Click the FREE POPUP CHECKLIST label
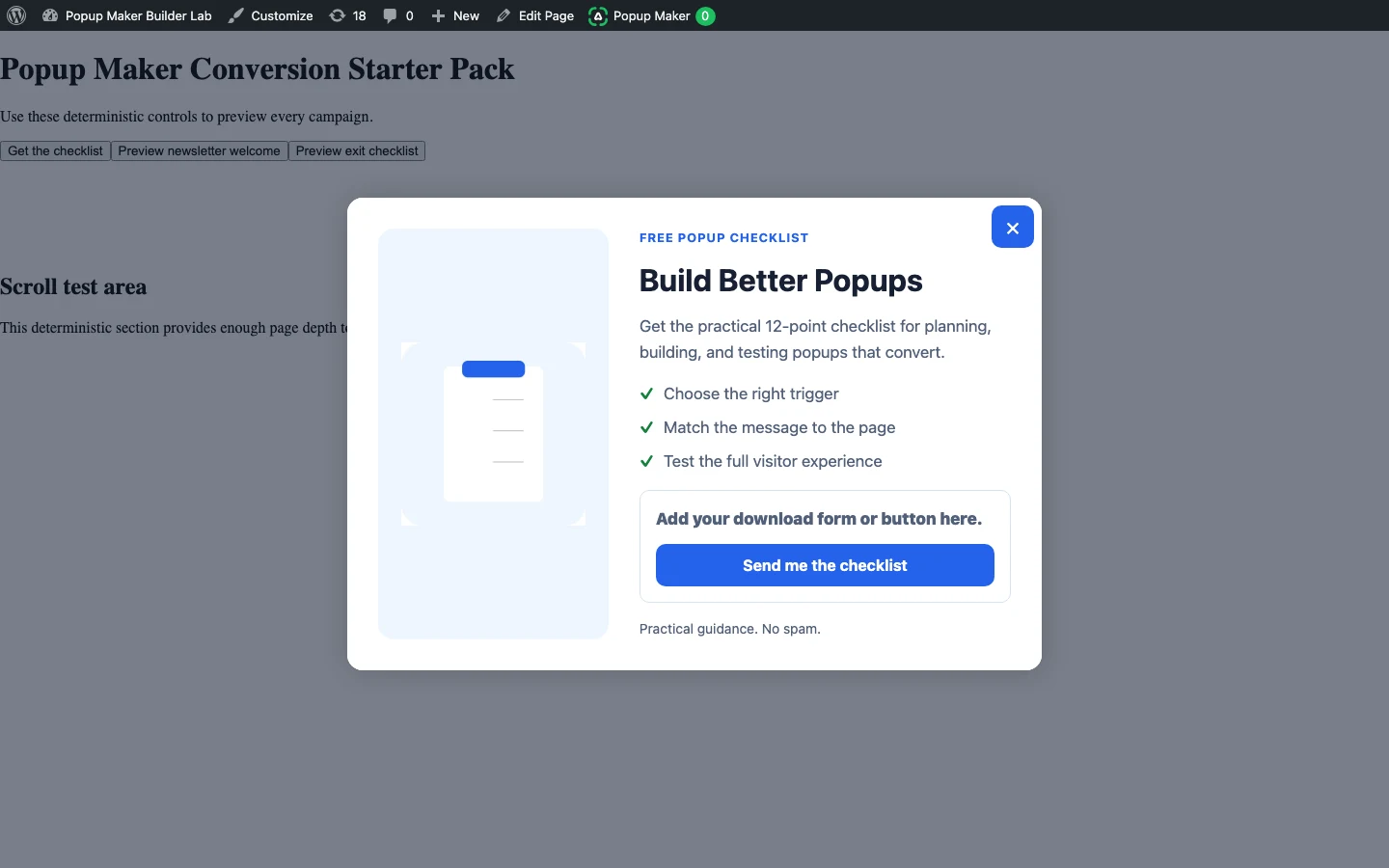 pos(723,237)
